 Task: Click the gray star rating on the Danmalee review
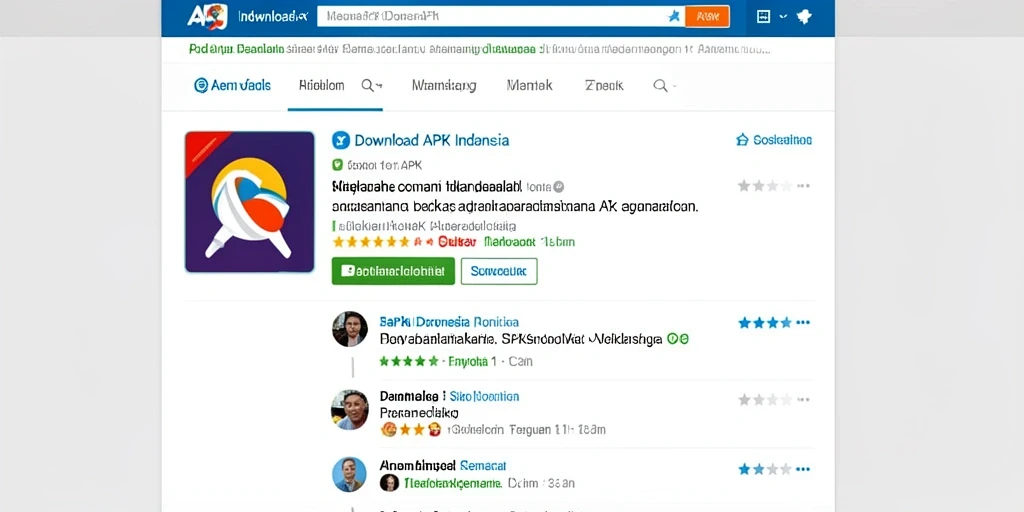pyautogui.click(x=765, y=400)
